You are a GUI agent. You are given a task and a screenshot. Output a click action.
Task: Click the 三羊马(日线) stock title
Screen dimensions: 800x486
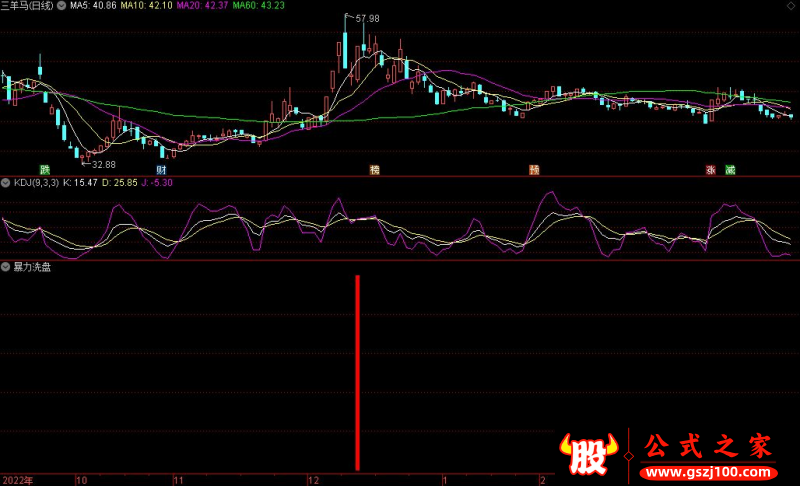(x=28, y=6)
